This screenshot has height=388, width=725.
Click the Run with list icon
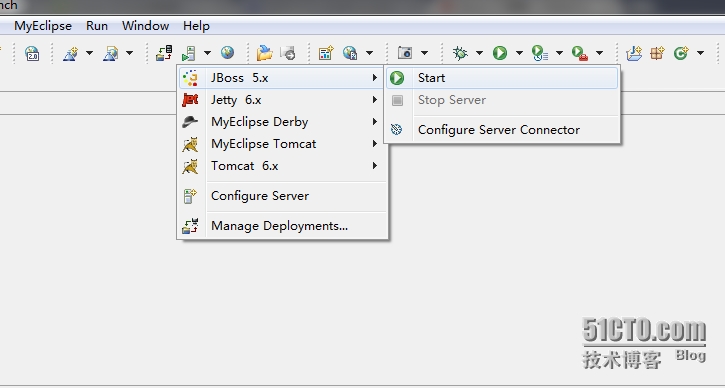(x=540, y=53)
